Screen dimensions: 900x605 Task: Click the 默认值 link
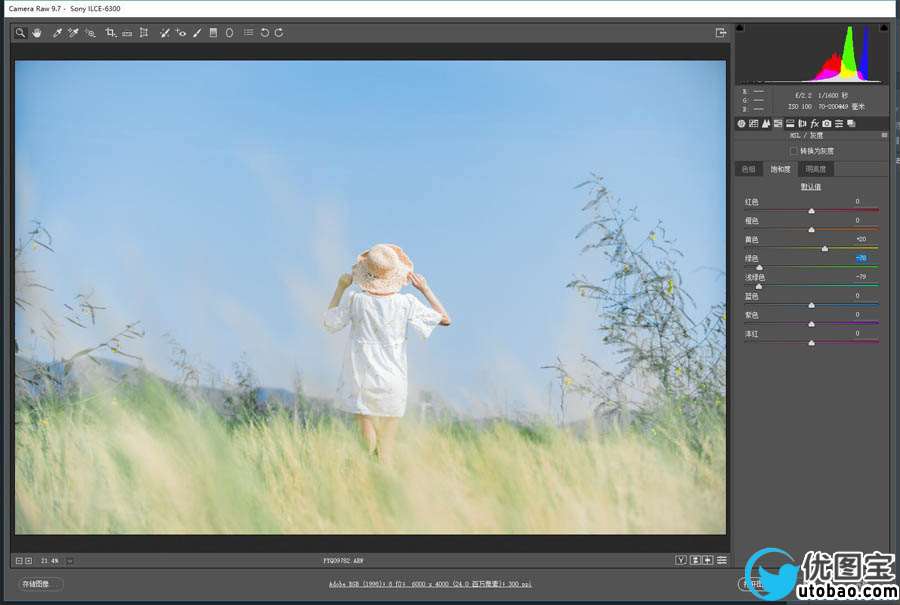pos(811,186)
